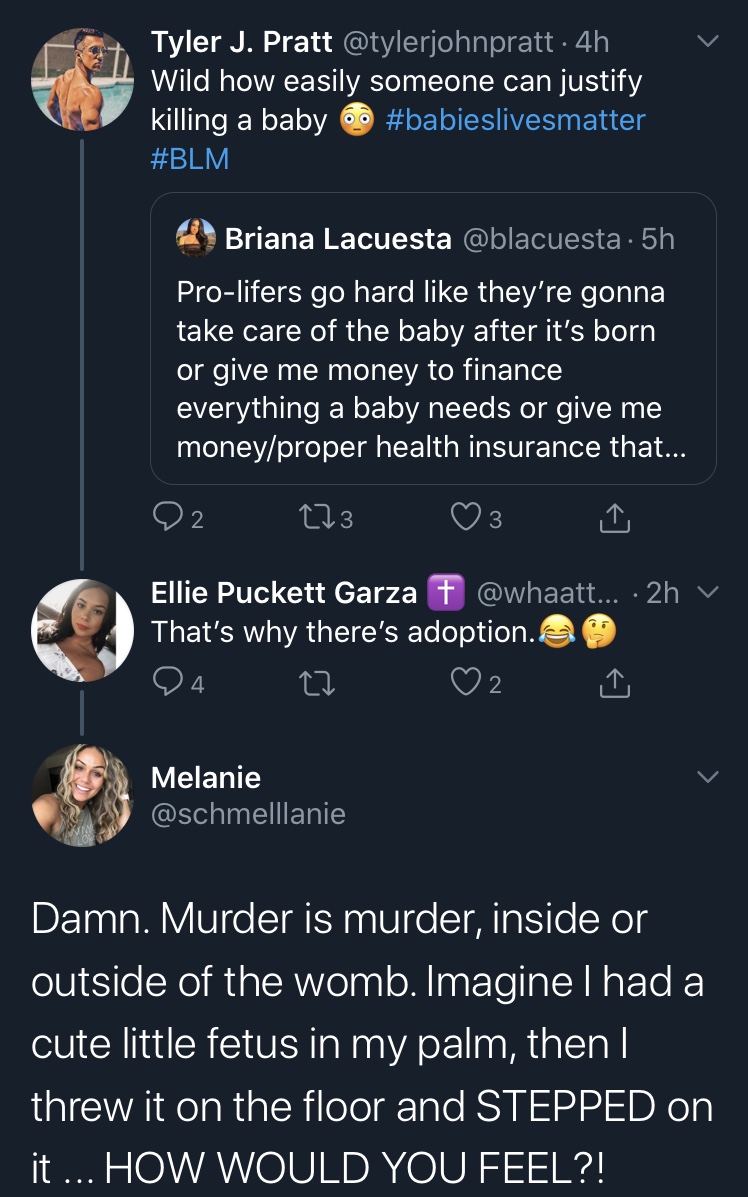The width and height of the screenshot is (748, 1197).
Task: Open the #BLM hashtag link
Action: pos(190,159)
